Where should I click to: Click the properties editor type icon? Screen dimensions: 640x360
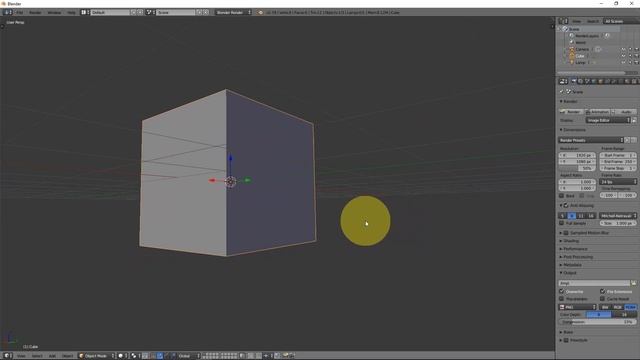[563, 82]
